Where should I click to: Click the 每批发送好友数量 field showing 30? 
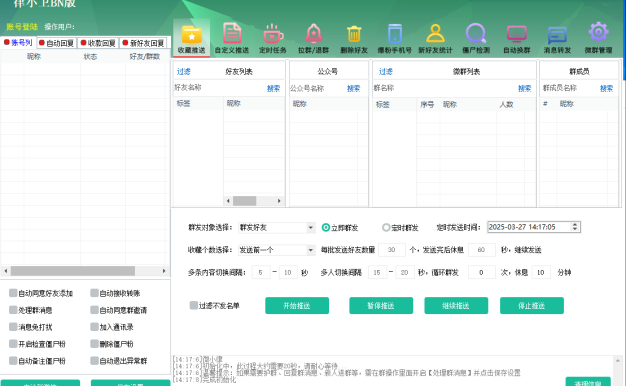pos(392,250)
